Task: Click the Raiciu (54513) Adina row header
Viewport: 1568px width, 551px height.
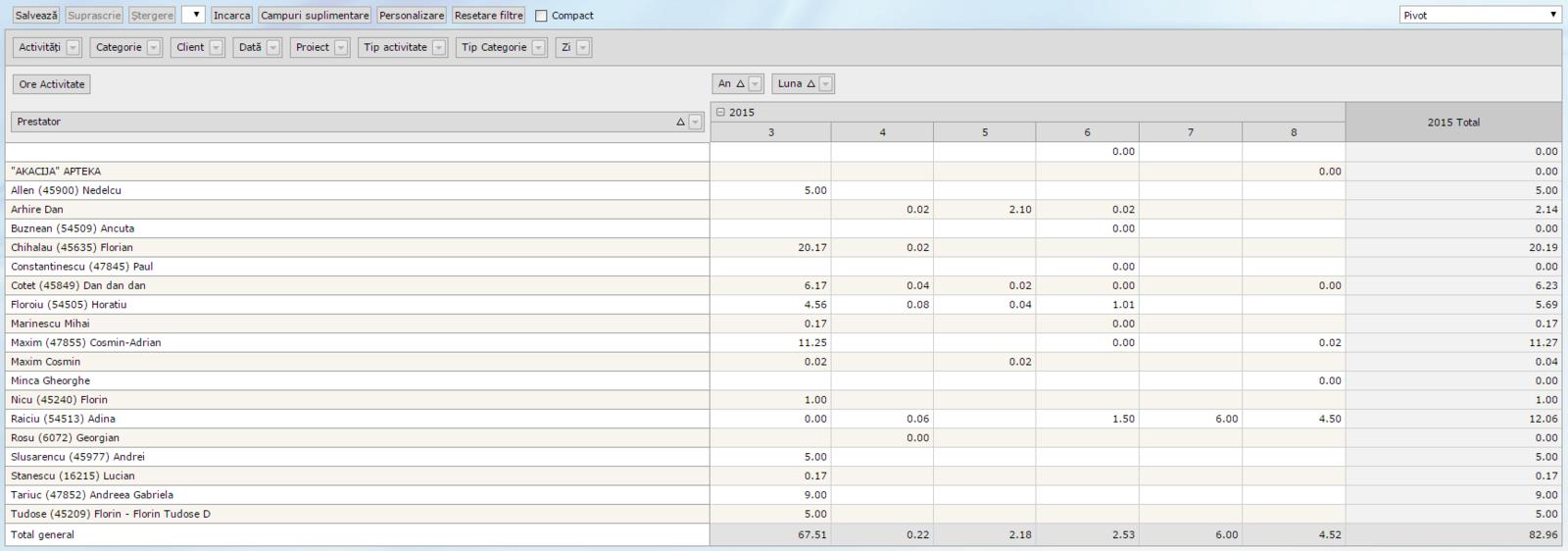Action: coord(63,419)
